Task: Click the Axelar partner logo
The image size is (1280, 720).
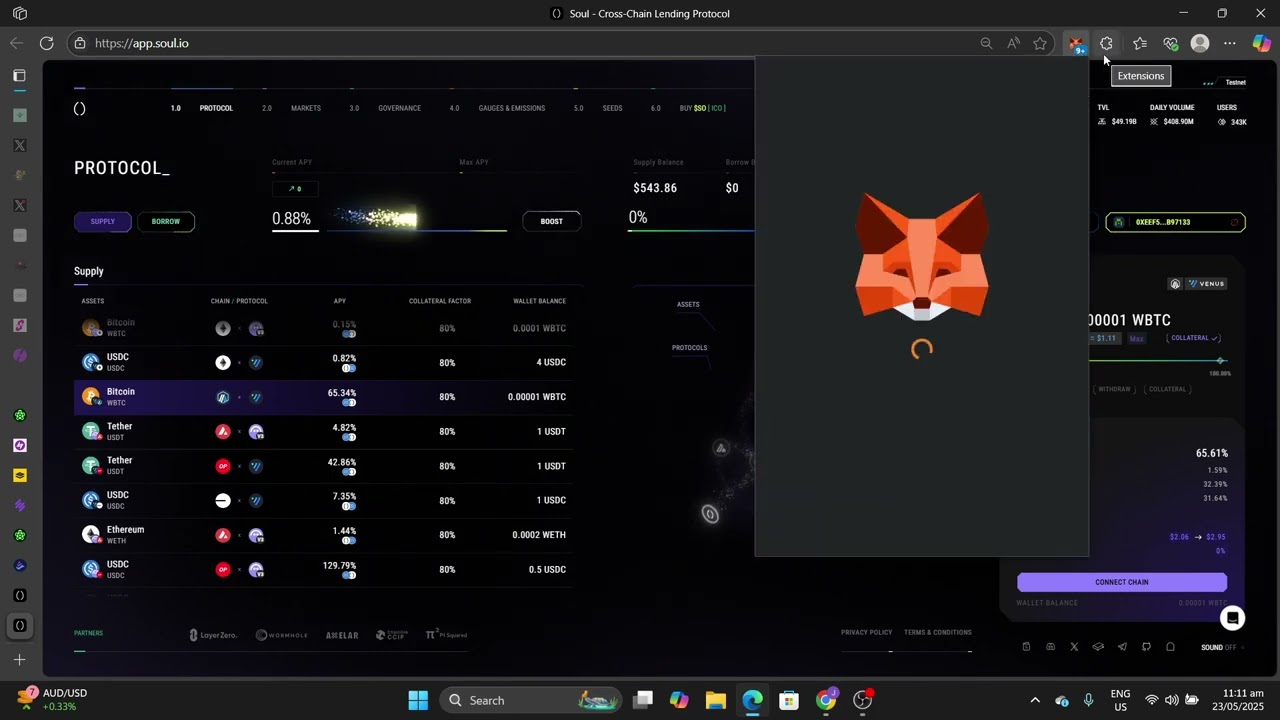Action: coord(342,635)
